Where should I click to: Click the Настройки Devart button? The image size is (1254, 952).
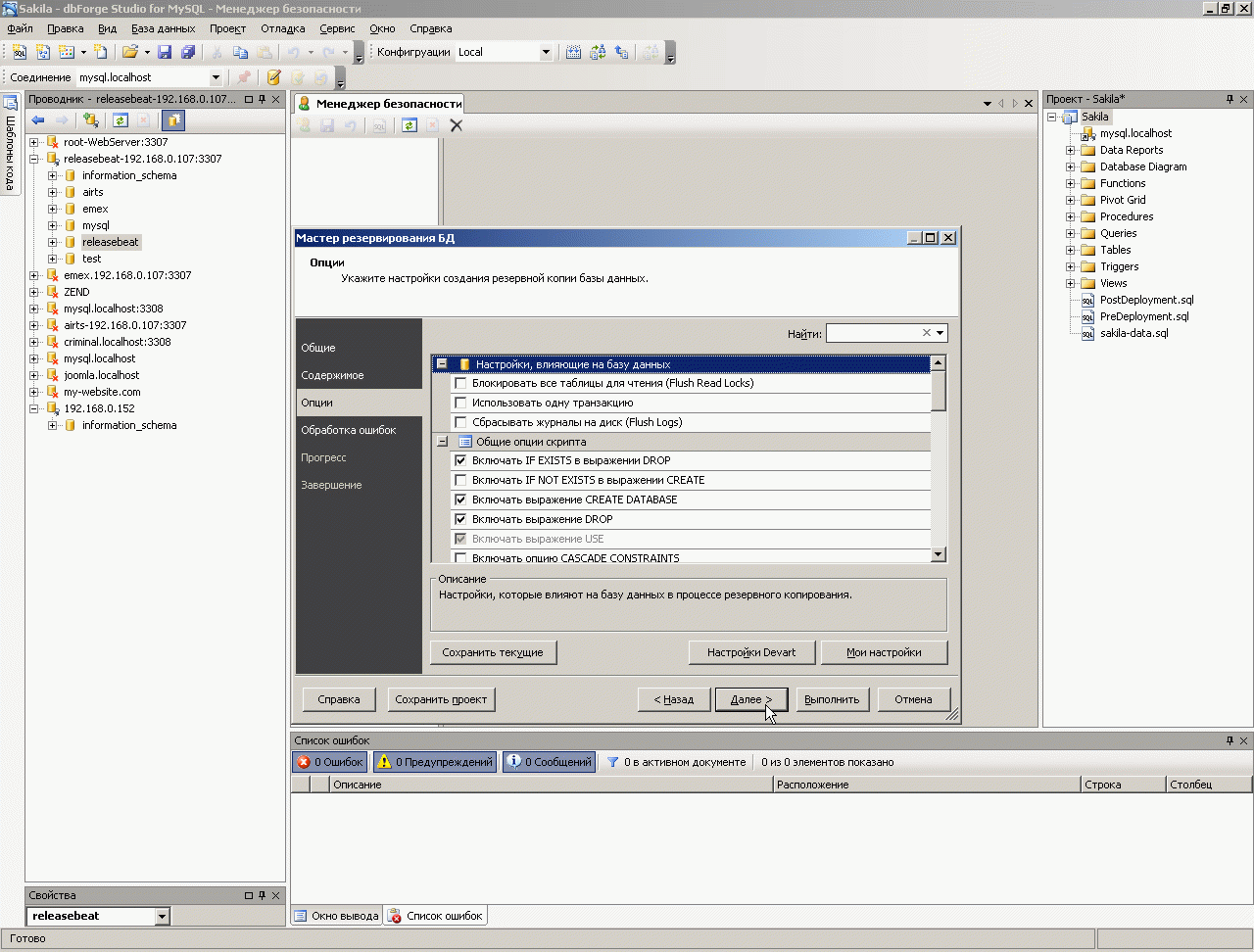click(x=750, y=652)
